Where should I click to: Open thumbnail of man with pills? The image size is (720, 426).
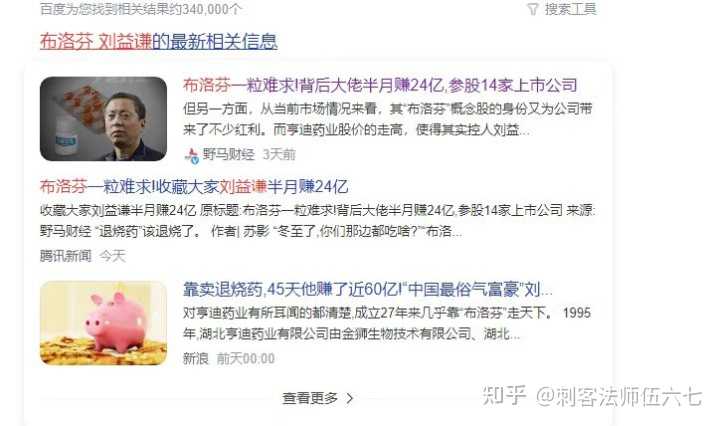103,119
